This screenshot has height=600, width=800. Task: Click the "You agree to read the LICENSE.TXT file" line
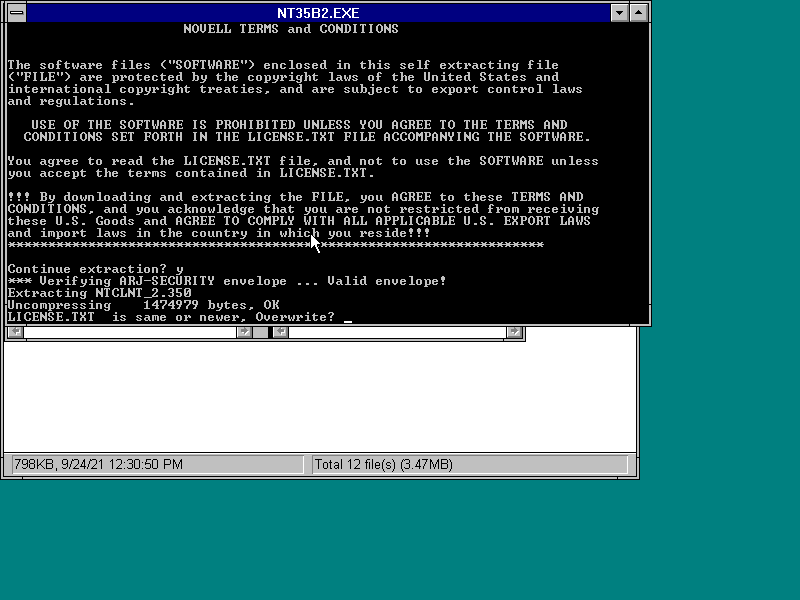coord(303,161)
